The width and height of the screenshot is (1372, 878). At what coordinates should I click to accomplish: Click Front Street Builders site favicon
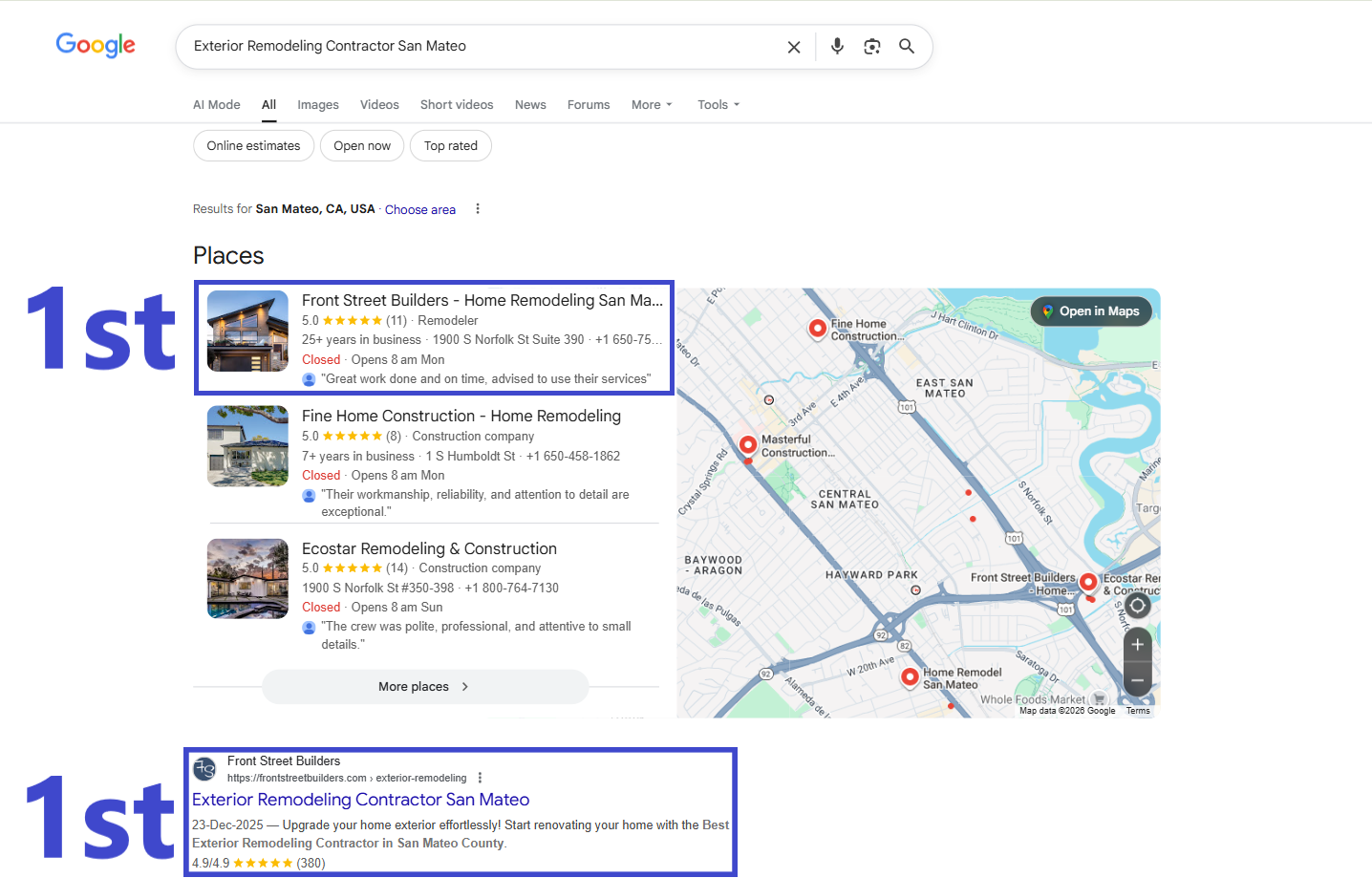coord(204,769)
